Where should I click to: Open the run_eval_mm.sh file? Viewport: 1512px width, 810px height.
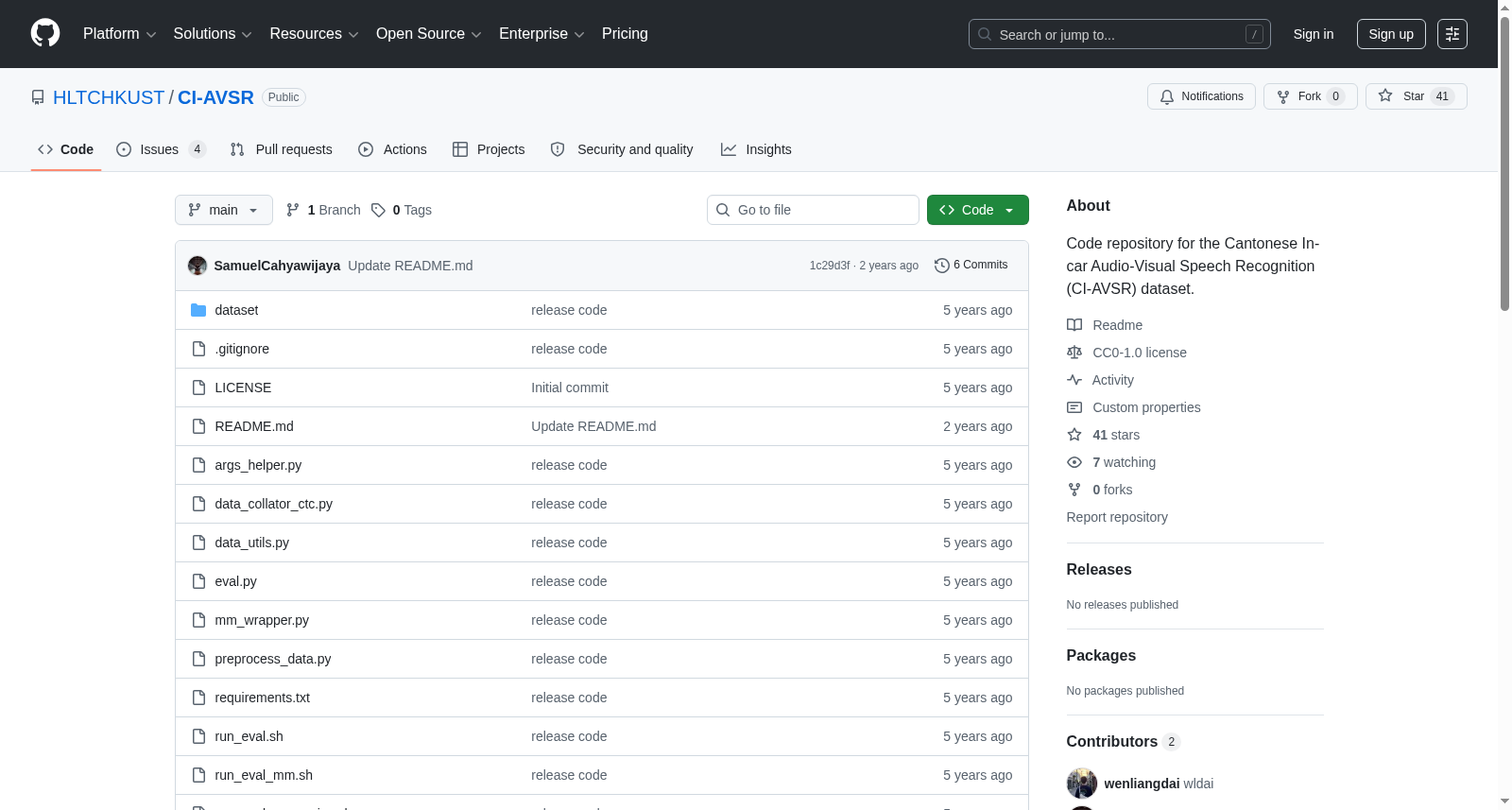pyautogui.click(x=264, y=775)
